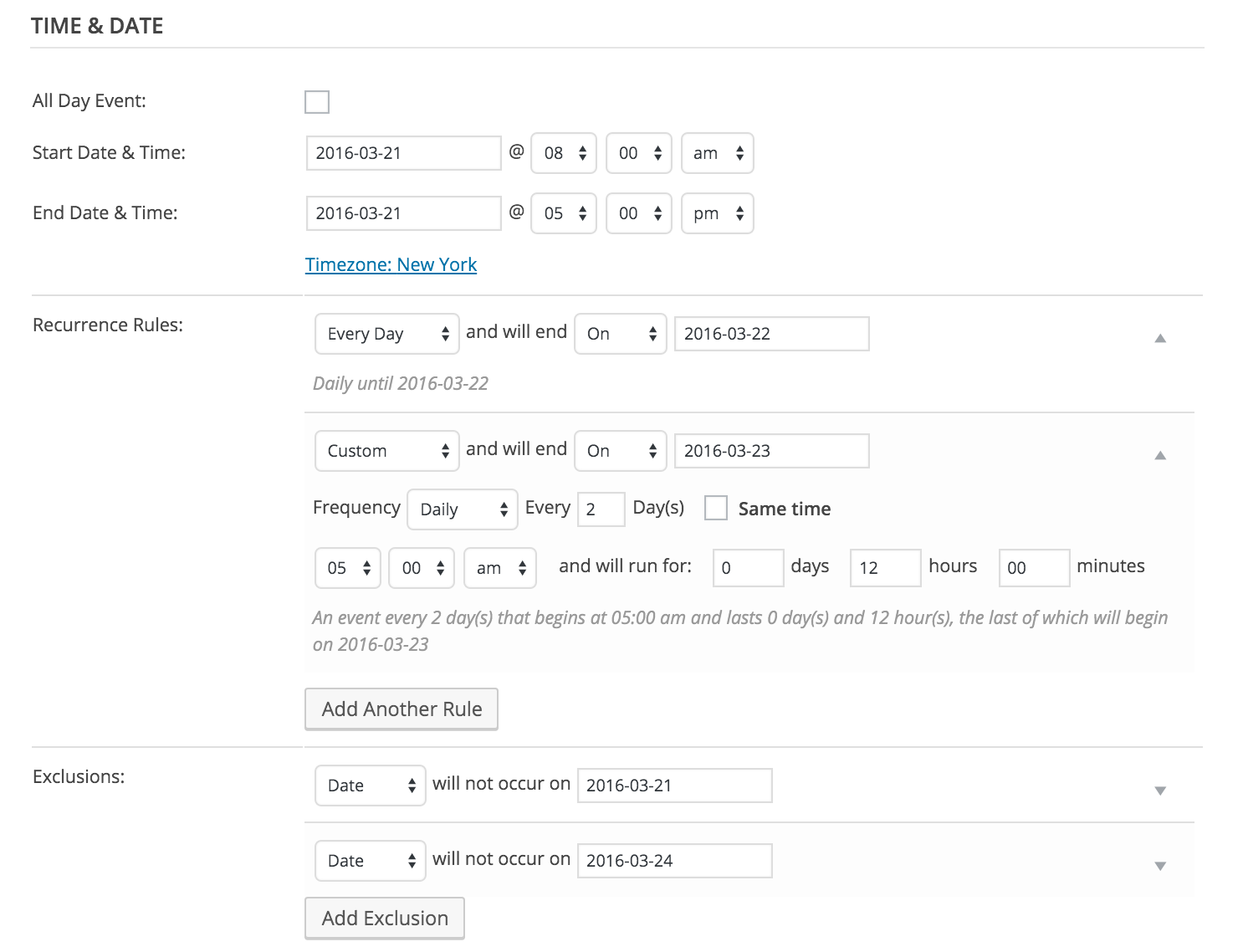
Task: Adjust start minutes with the stepper arrows
Action: point(656,152)
